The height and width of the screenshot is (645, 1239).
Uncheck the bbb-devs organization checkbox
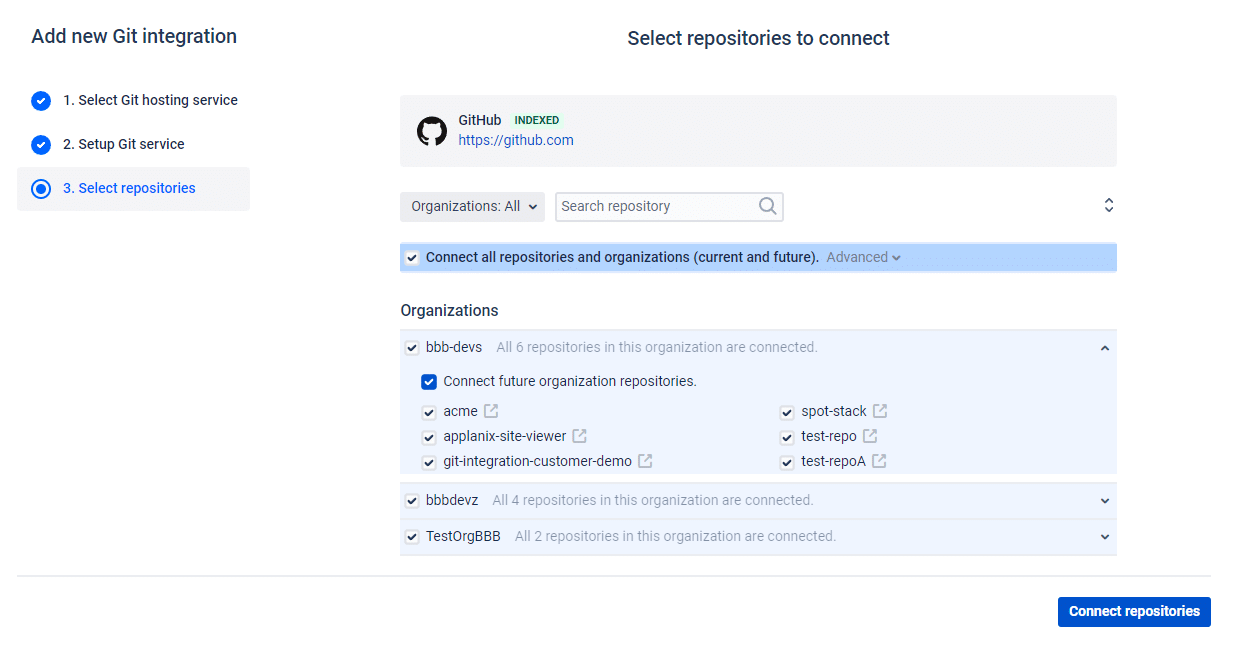click(x=412, y=348)
